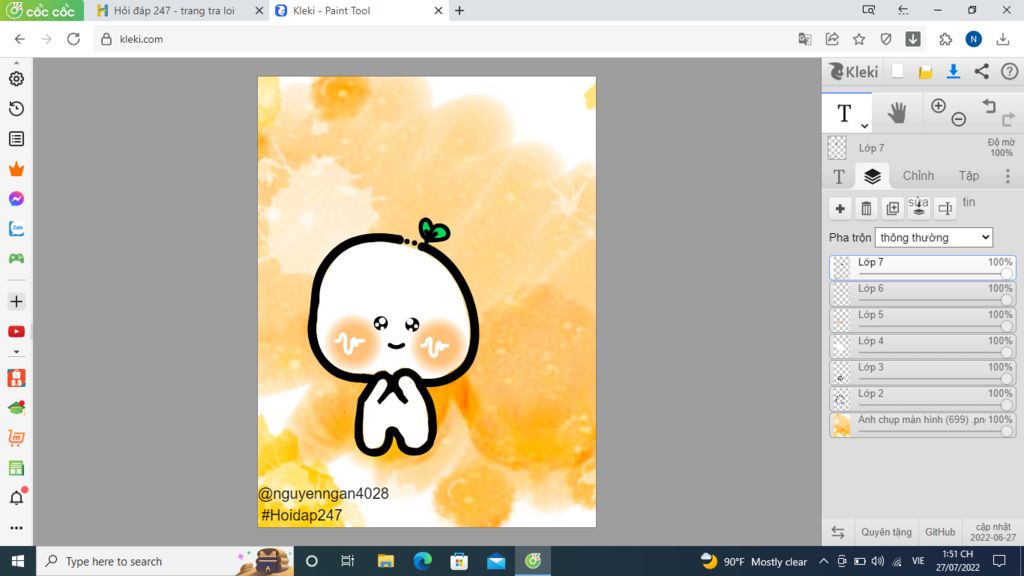The height and width of the screenshot is (576, 1024).
Task: Open the Quyên tặng donate link
Action: 886,532
